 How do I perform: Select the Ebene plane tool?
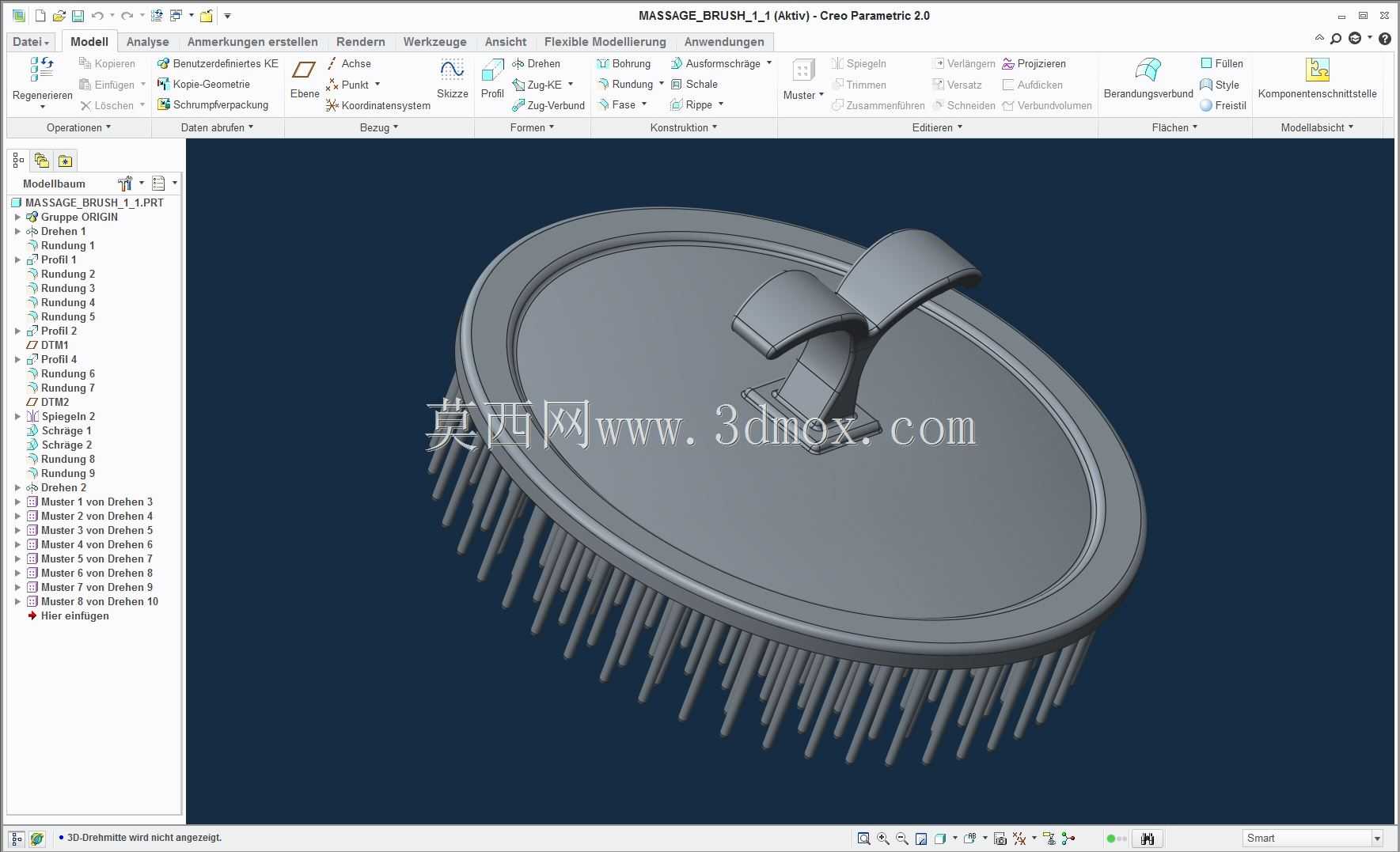coord(304,78)
